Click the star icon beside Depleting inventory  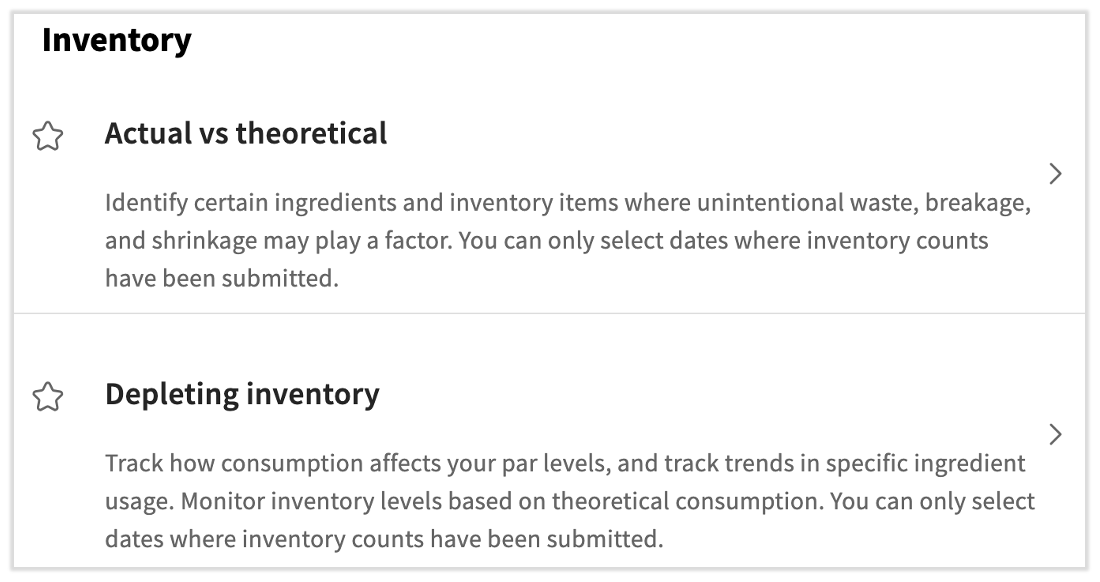[49, 394]
